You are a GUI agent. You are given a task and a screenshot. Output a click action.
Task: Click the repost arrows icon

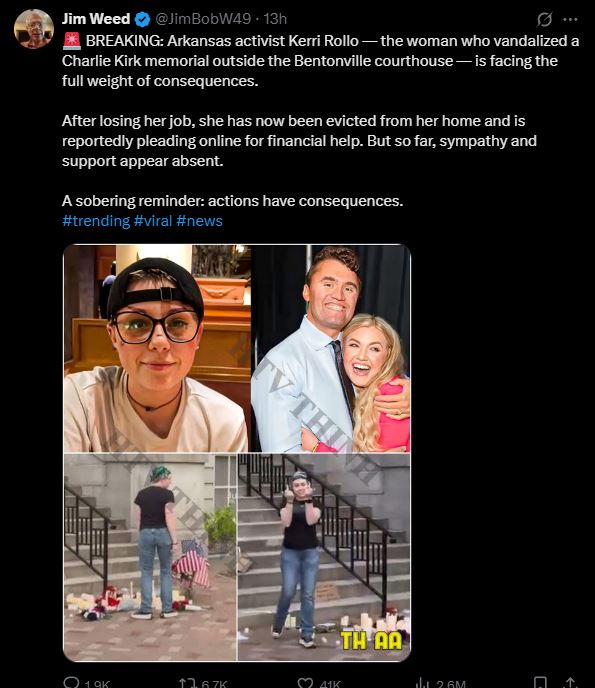[x=187, y=683]
